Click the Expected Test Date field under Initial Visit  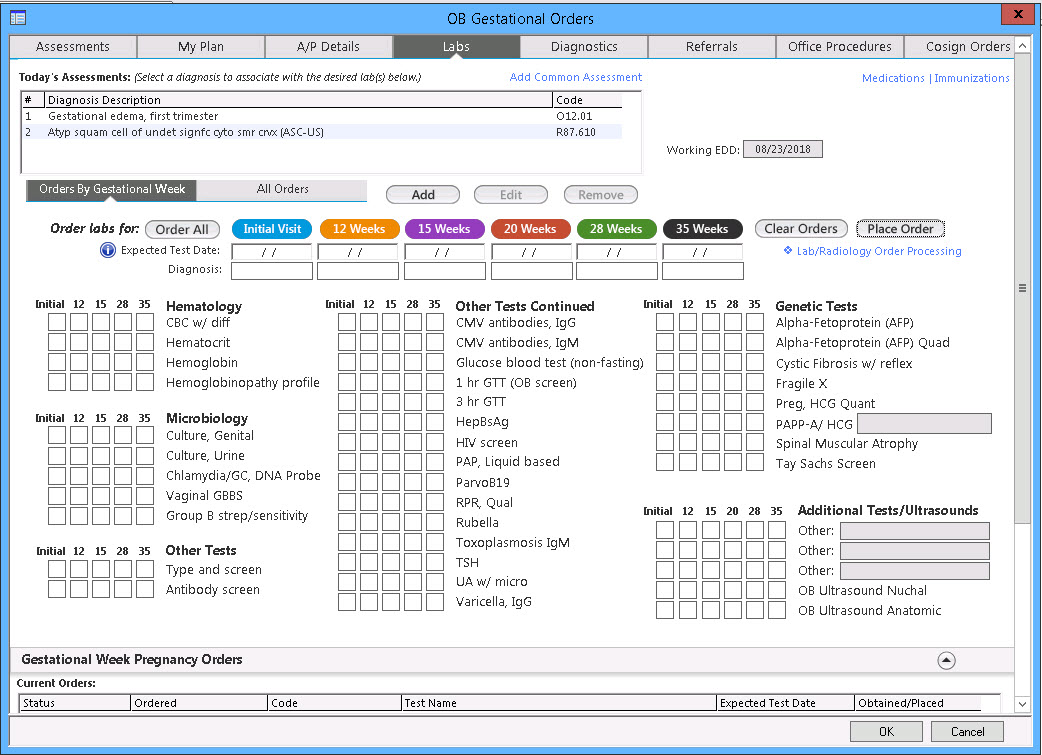click(x=272, y=252)
